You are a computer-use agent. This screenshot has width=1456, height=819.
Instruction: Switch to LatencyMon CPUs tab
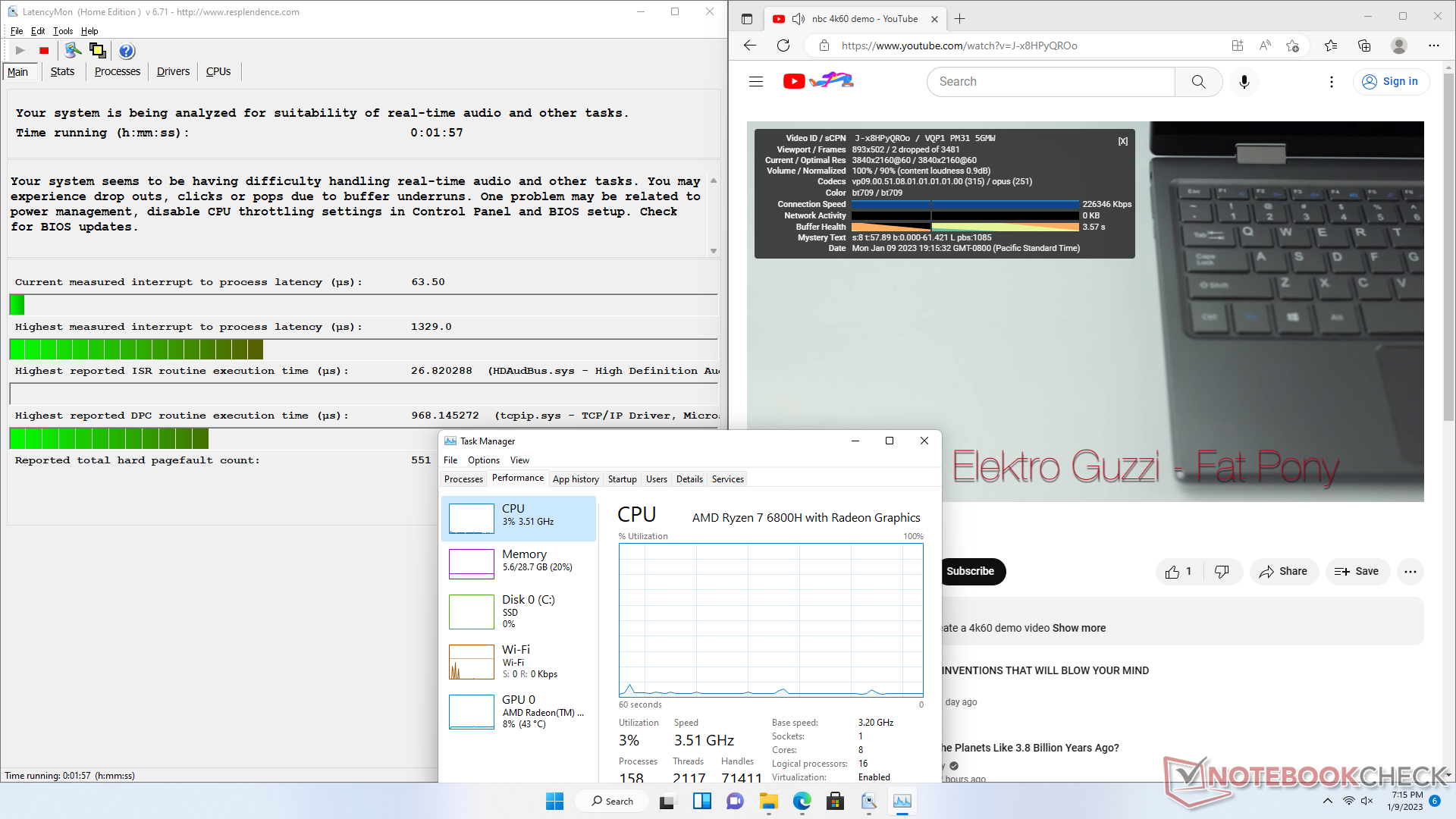218,71
